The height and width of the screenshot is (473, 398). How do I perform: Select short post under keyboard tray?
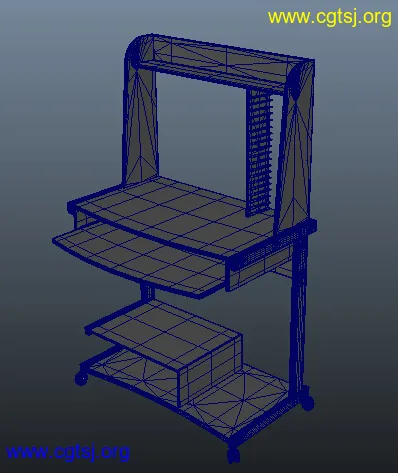click(x=147, y=293)
